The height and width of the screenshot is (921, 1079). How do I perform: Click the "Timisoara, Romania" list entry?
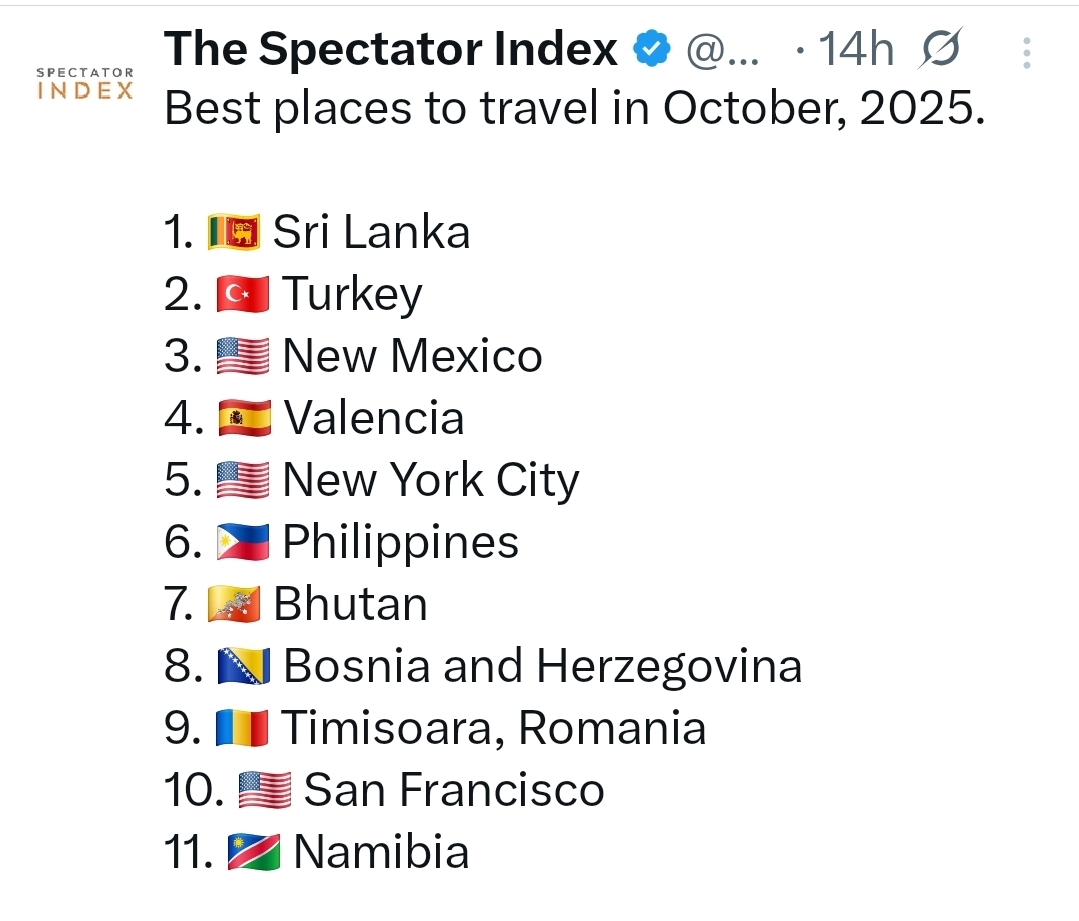(493, 729)
